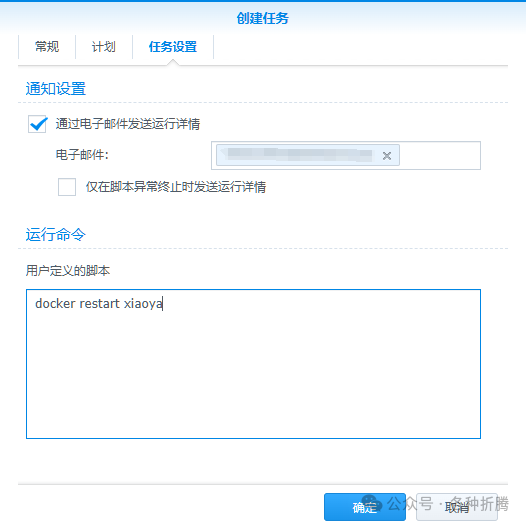Click the 创建任务 dialog title

[x=263, y=18]
